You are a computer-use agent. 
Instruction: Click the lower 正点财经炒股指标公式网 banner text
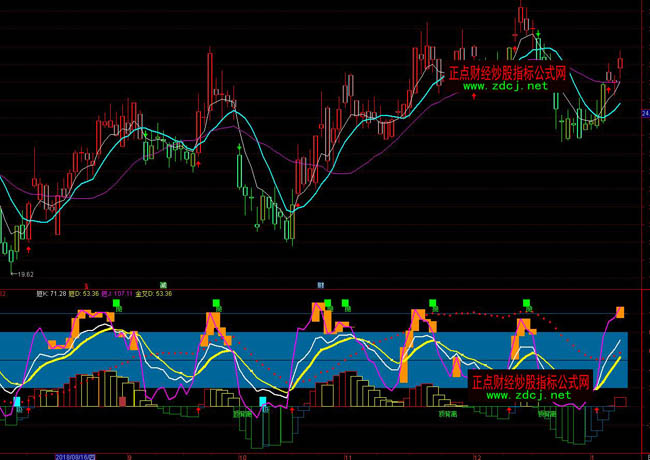click(x=530, y=381)
